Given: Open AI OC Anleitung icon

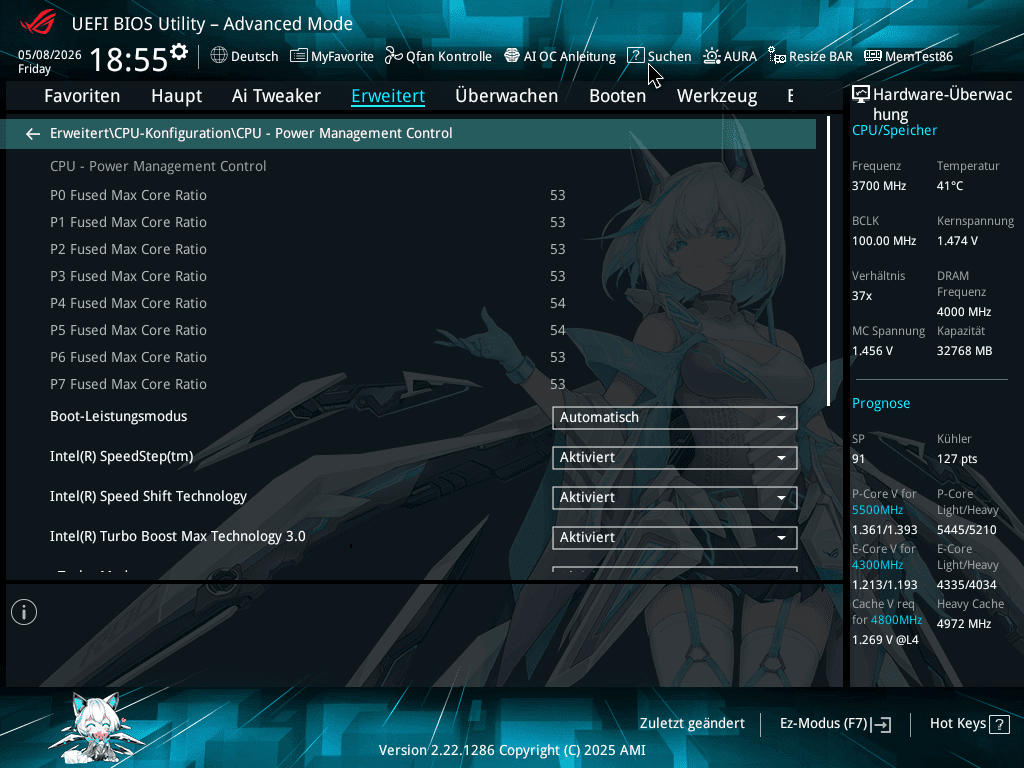Looking at the screenshot, I should (512, 56).
